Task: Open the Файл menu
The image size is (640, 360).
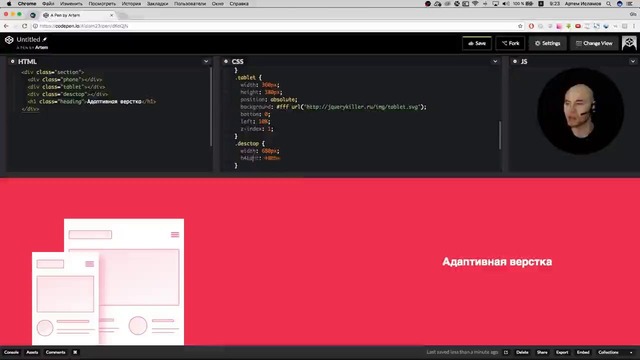Action: (x=48, y=4)
